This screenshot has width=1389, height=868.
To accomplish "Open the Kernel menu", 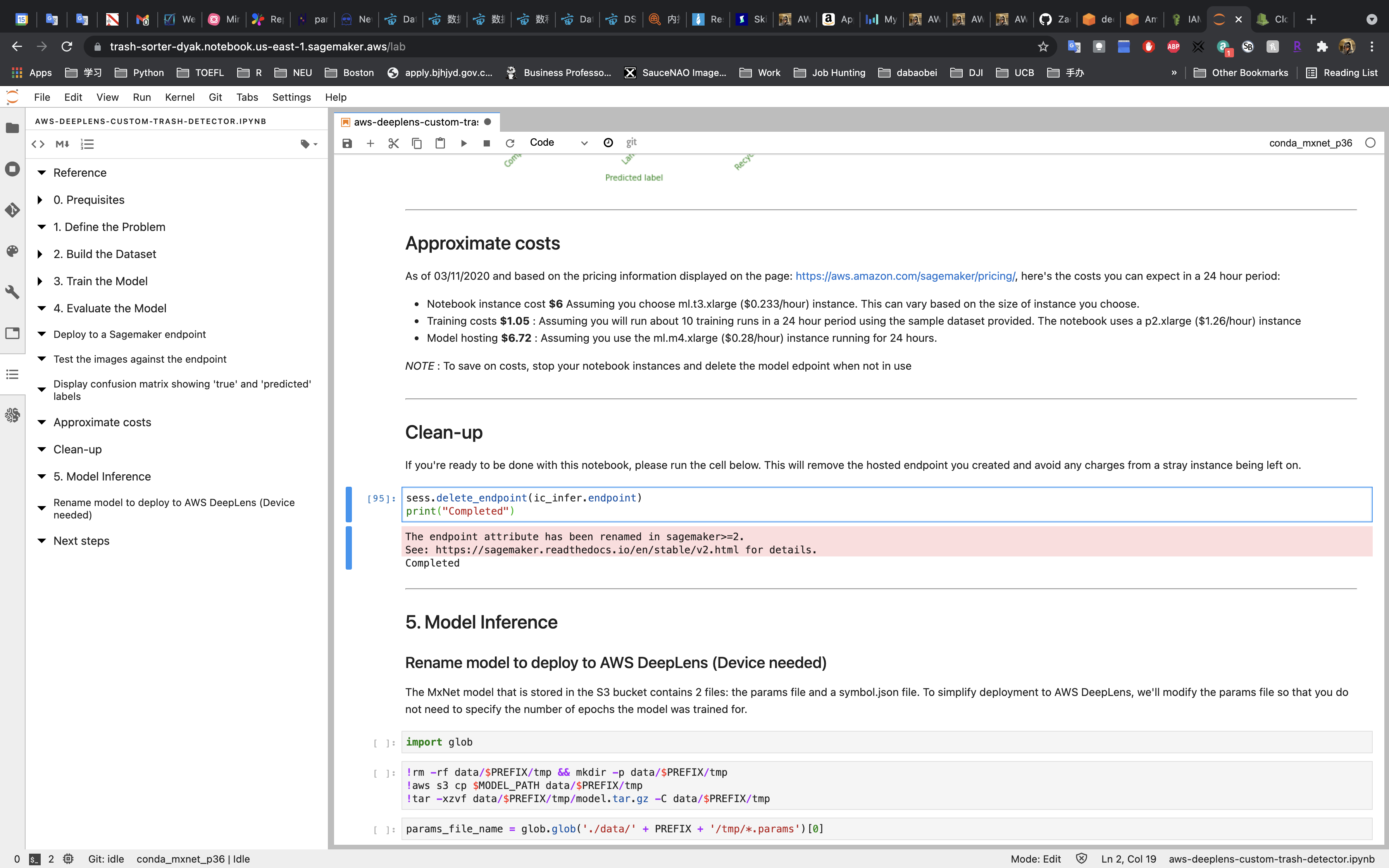I will coord(179,97).
